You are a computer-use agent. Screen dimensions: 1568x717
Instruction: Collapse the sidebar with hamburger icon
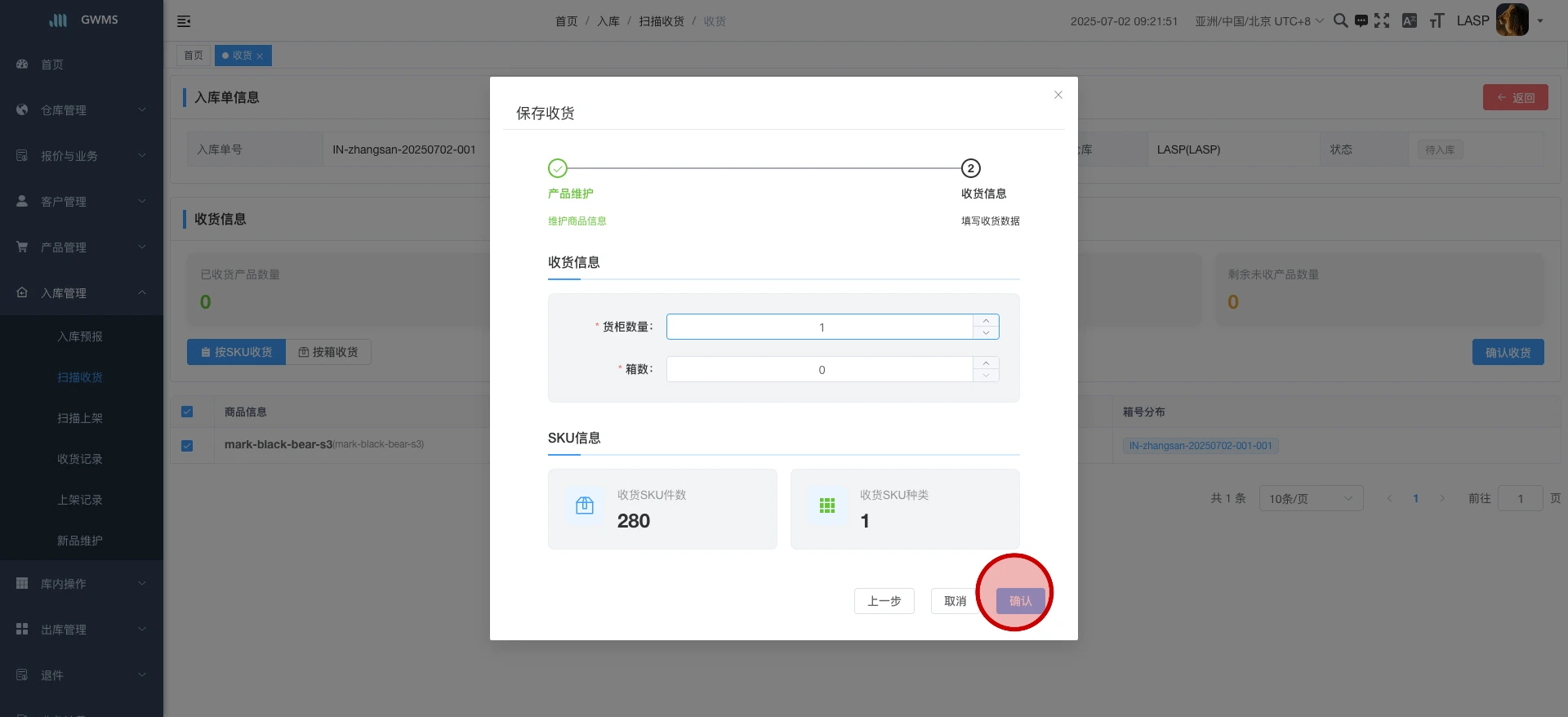(184, 21)
